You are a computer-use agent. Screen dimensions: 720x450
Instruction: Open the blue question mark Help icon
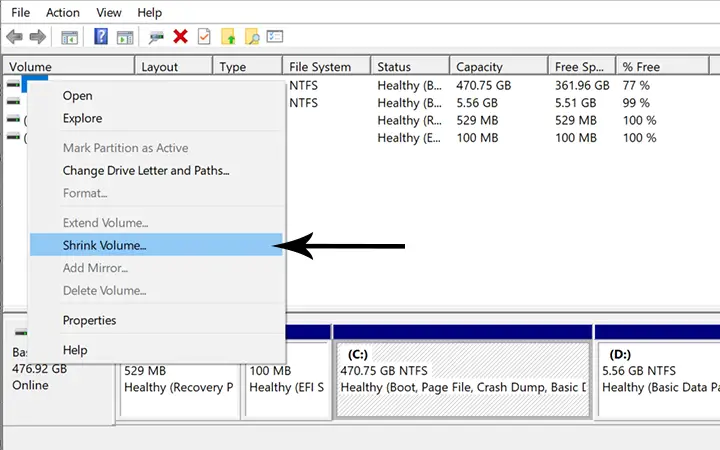101,36
